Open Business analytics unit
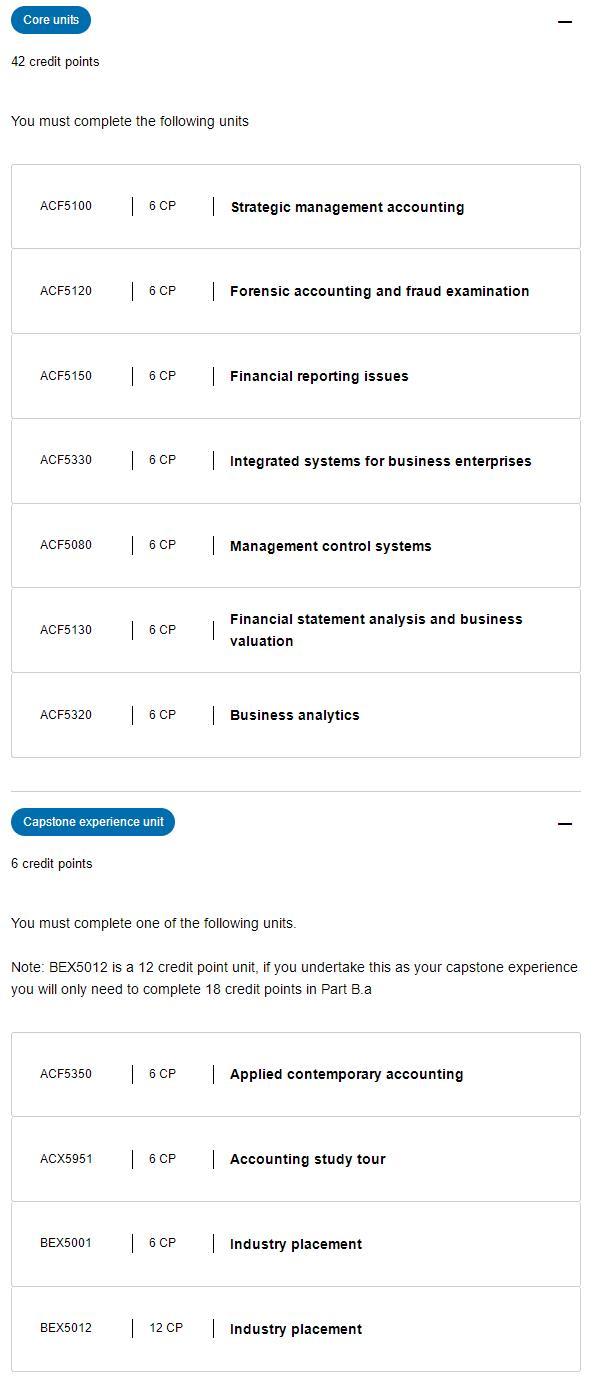This screenshot has width=596, height=1382. (x=296, y=715)
